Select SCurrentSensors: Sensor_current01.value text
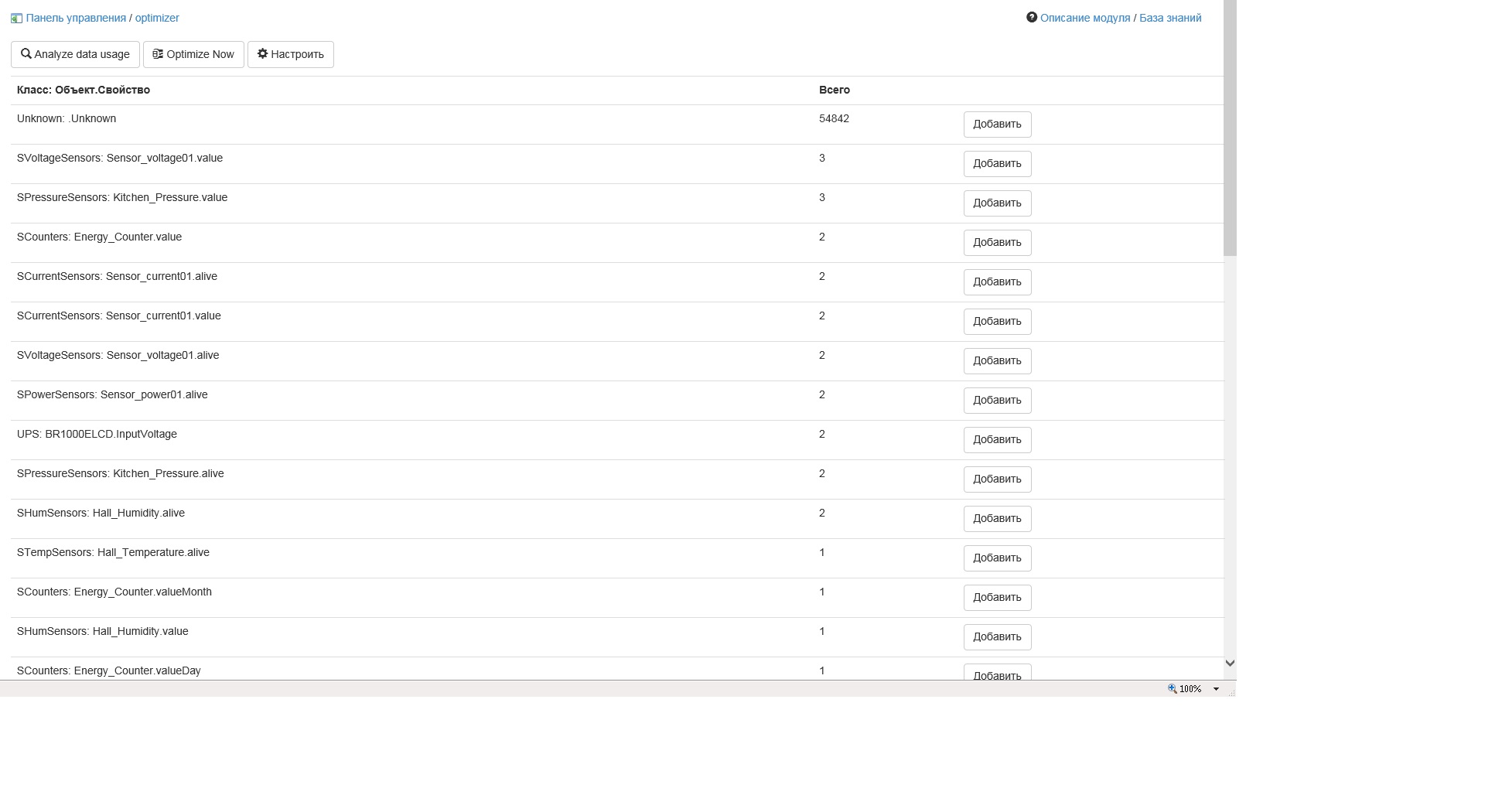1485x812 pixels. tap(119, 316)
